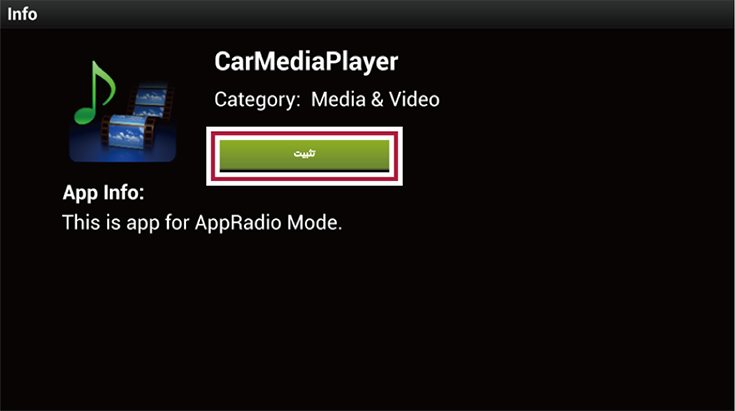Click the word AppRadio in description

point(238,223)
